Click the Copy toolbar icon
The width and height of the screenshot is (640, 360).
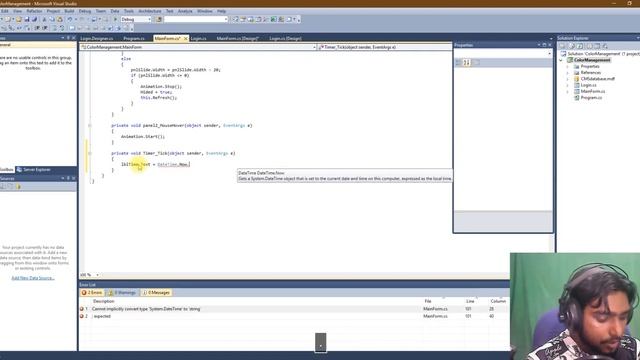click(52, 19)
